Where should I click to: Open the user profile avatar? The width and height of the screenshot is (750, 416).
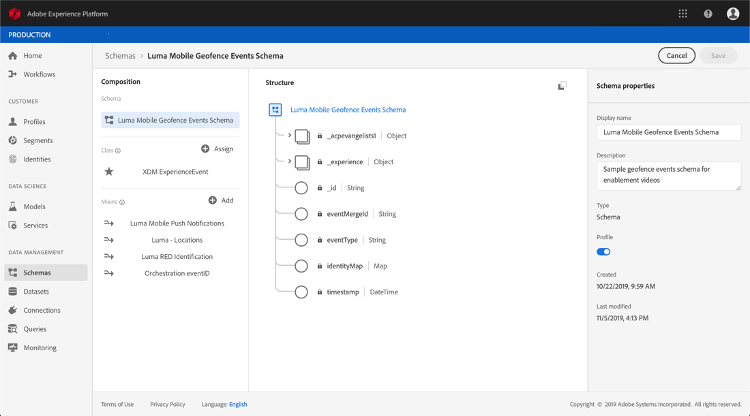tap(733, 13)
